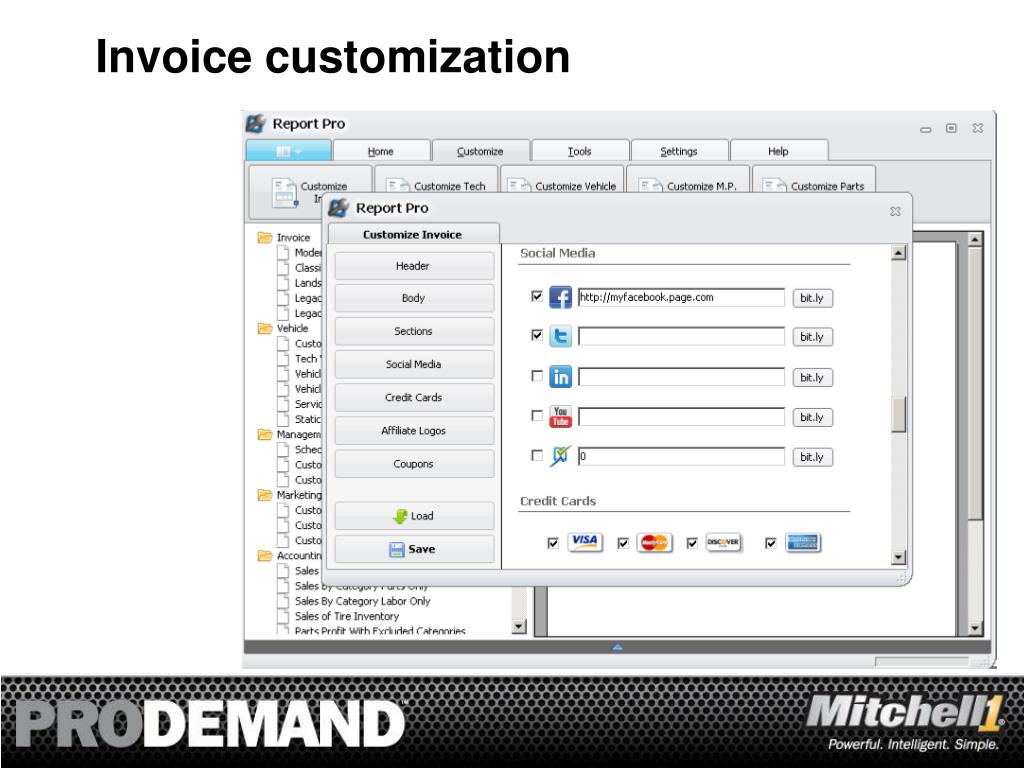
Task: Click the blue checkmark review icon
Action: tap(560, 456)
